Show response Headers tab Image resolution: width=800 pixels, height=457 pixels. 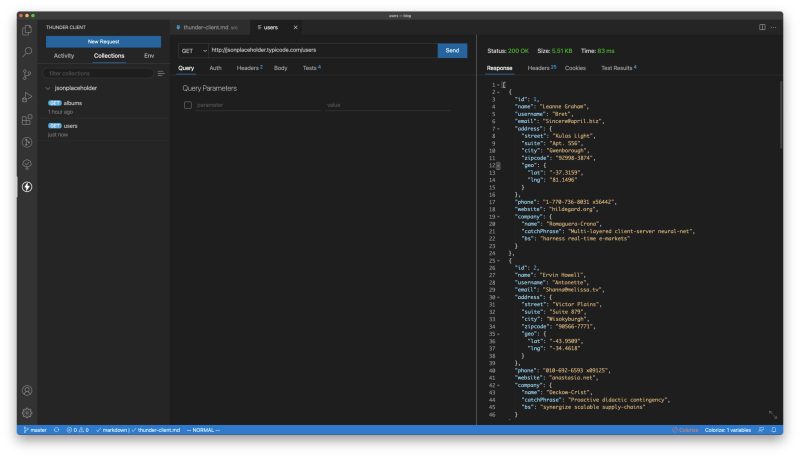click(541, 68)
